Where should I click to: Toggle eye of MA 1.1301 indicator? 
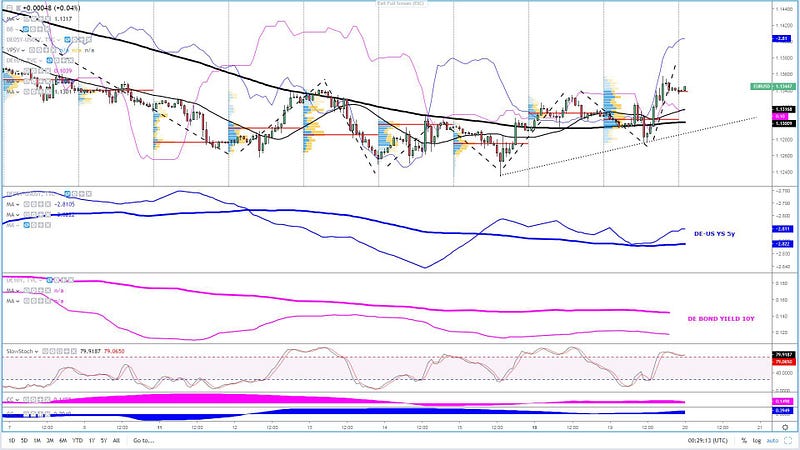(x=27, y=92)
